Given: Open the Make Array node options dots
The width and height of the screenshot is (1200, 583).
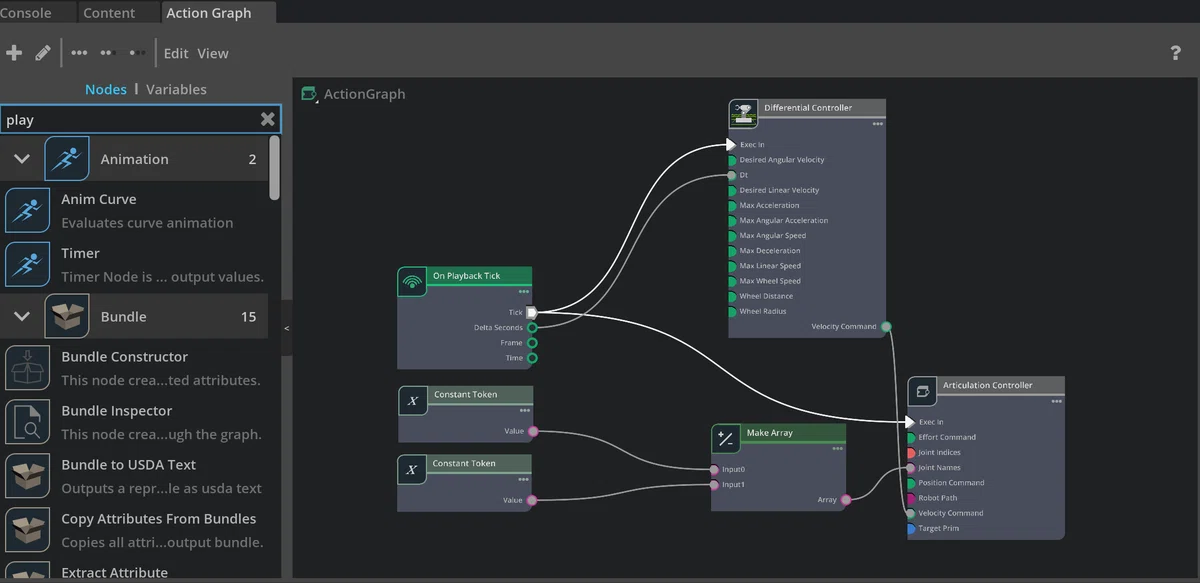Looking at the screenshot, I should 838,448.
